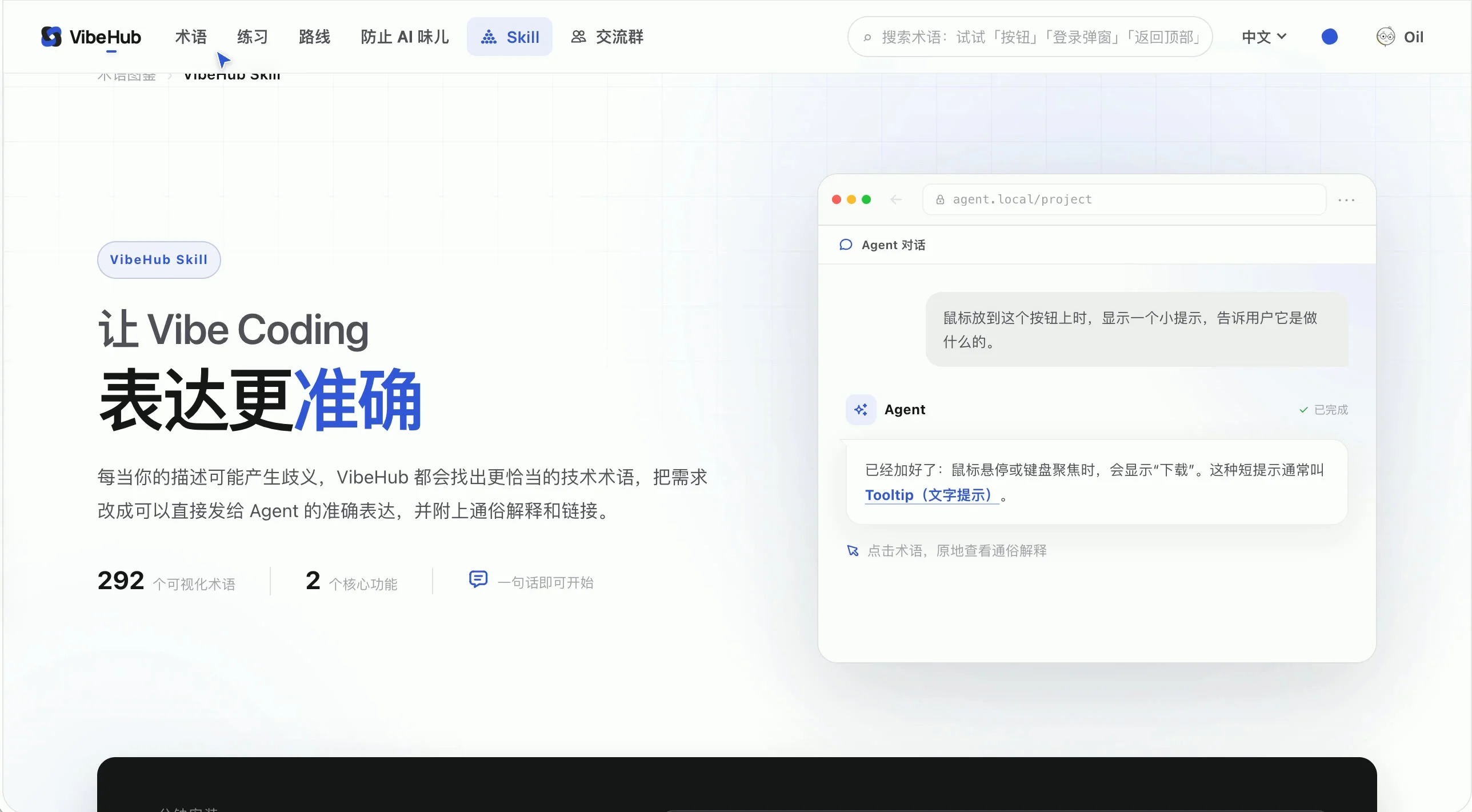Click the magnifier icon in search box
Viewport: 1472px width, 812px height.
pyautogui.click(x=867, y=38)
